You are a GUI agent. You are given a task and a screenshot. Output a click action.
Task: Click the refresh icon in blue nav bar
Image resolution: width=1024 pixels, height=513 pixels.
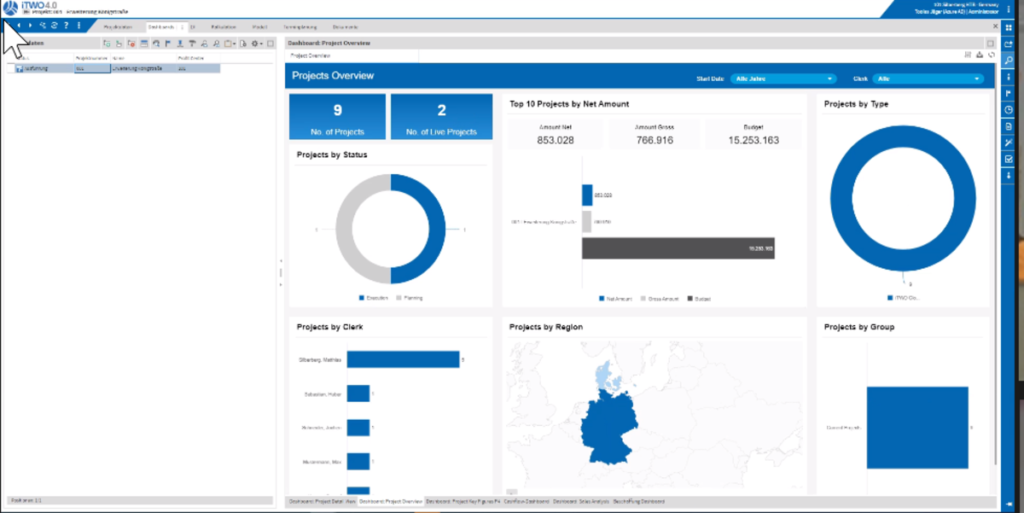[x=54, y=25]
